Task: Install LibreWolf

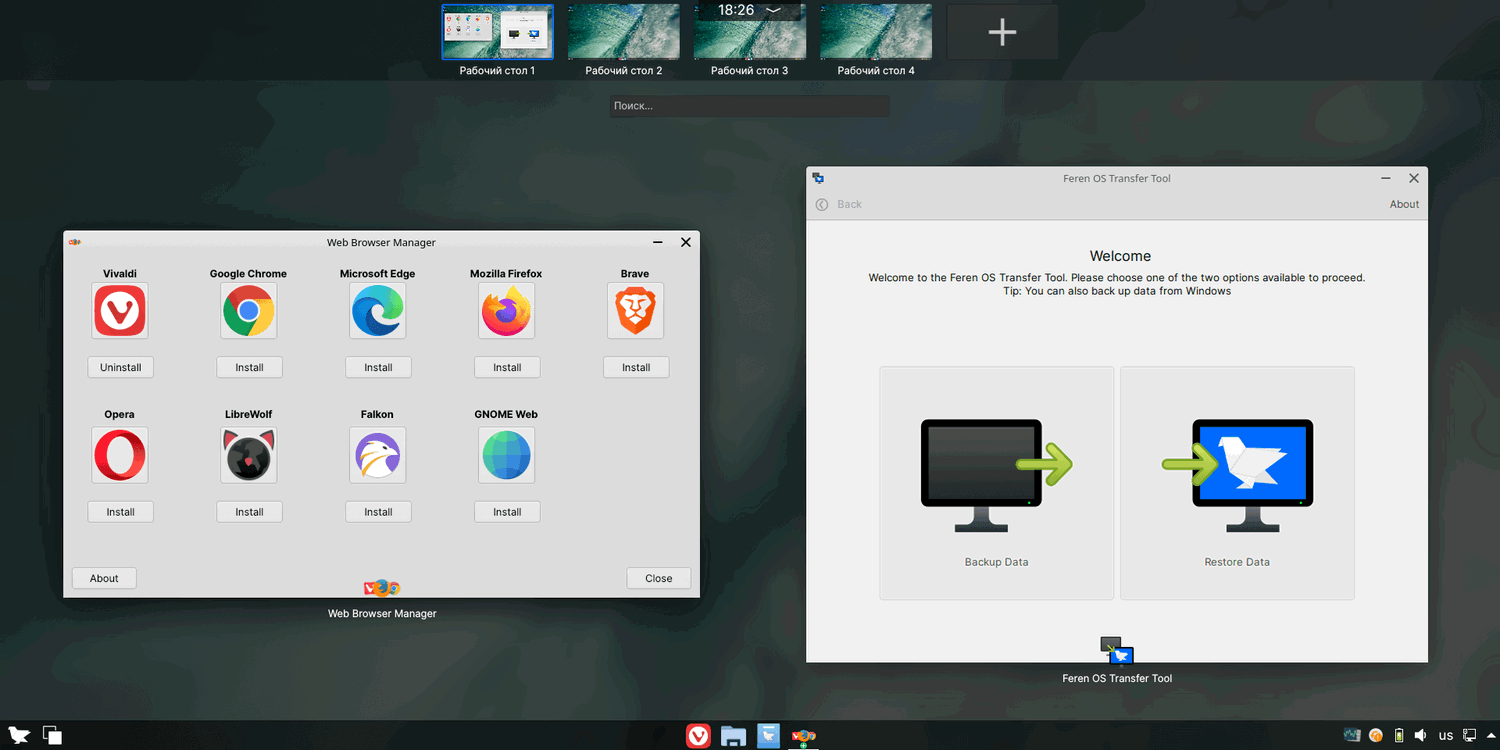Action: pos(249,512)
